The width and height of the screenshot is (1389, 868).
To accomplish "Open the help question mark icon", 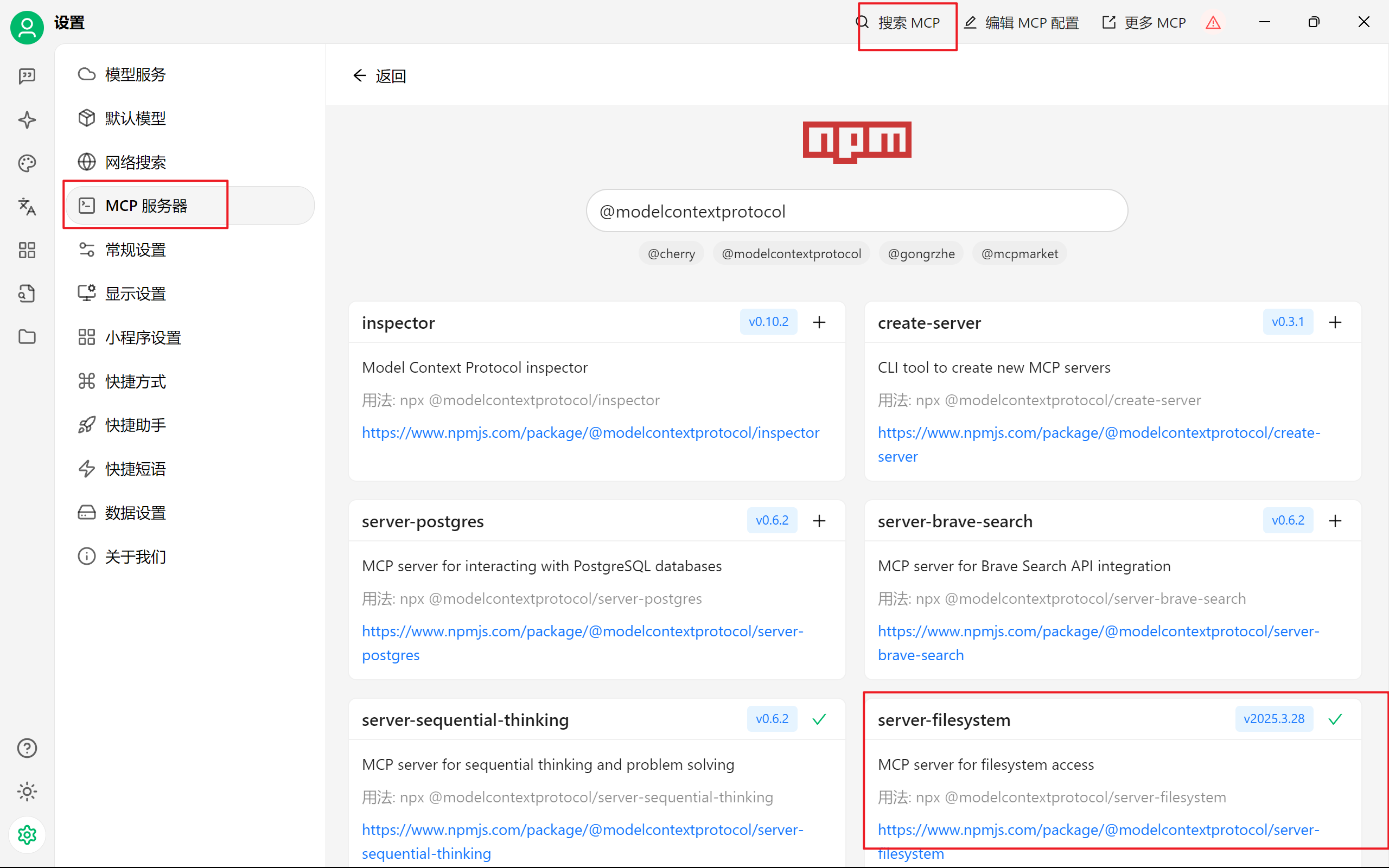I will [x=27, y=748].
